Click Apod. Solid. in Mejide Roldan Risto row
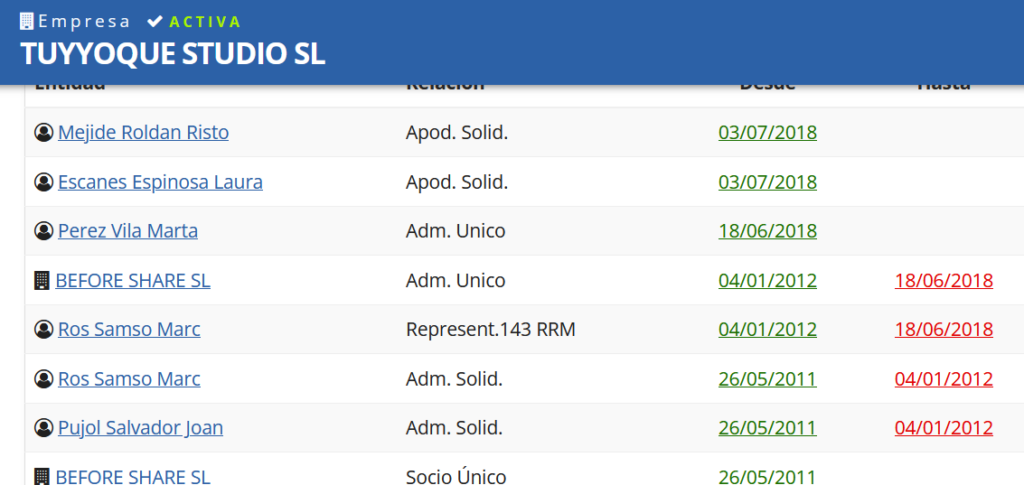 pos(456,133)
